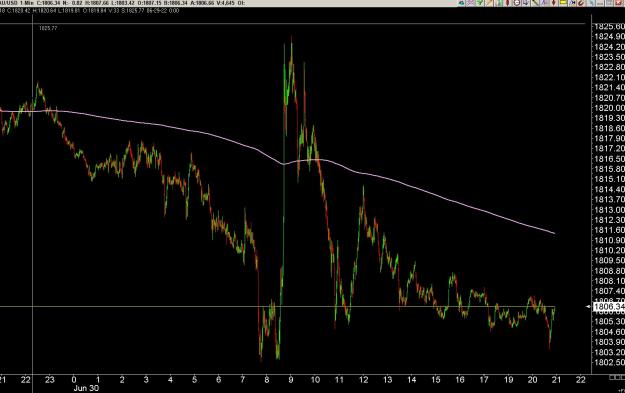Click the red X toolbar icon
625x393 pixels.
point(618,3)
